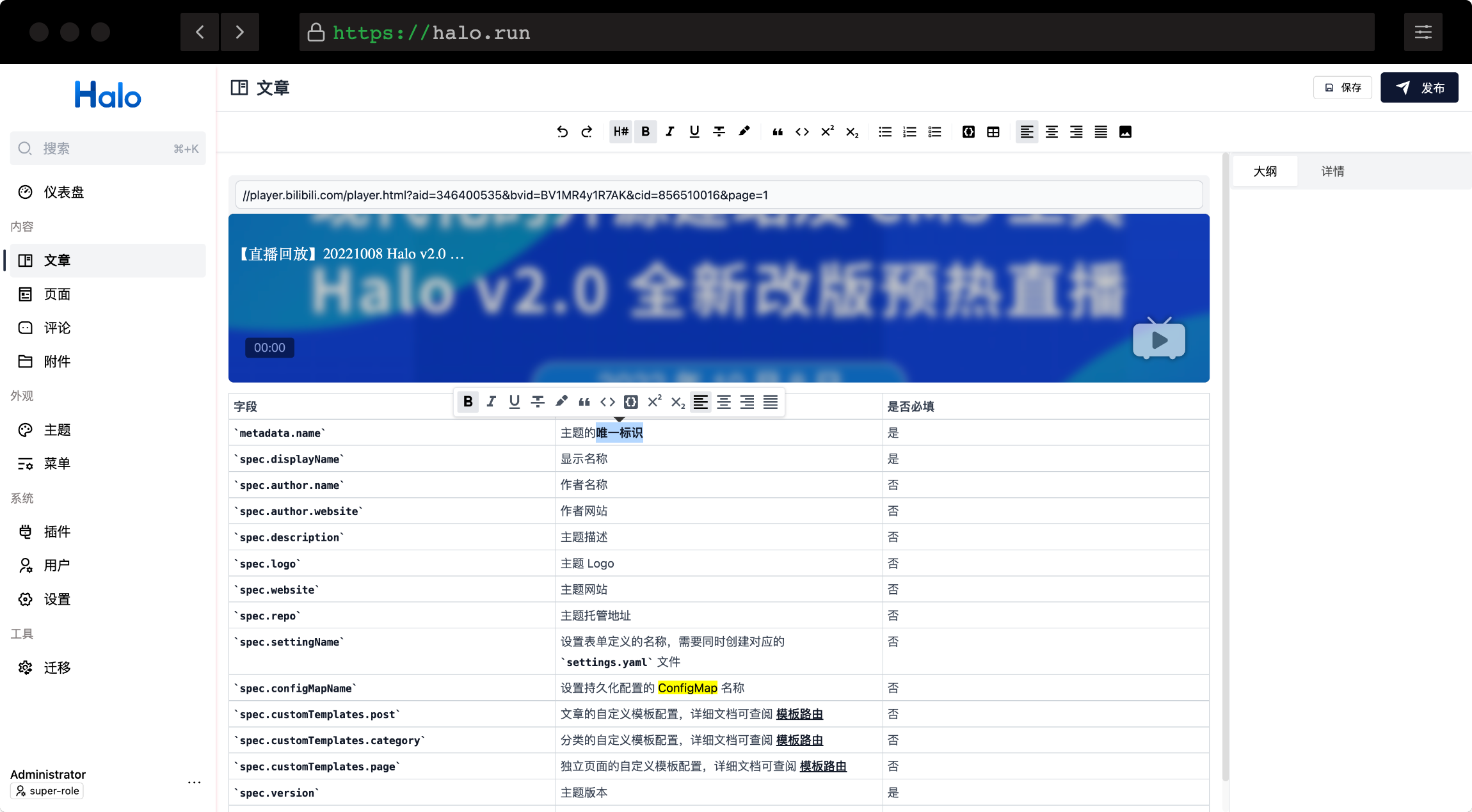Insert a table into the post

993,132
